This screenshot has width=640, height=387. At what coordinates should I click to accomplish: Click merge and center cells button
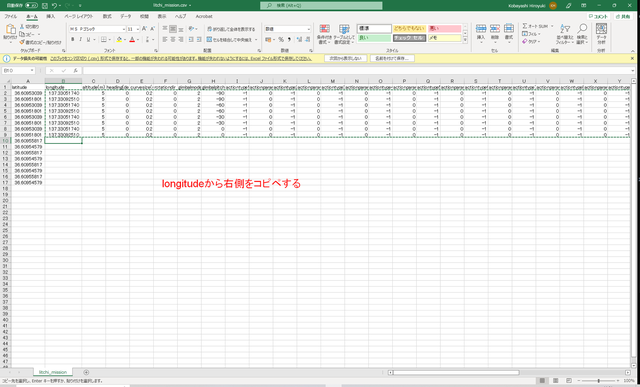[x=229, y=40]
